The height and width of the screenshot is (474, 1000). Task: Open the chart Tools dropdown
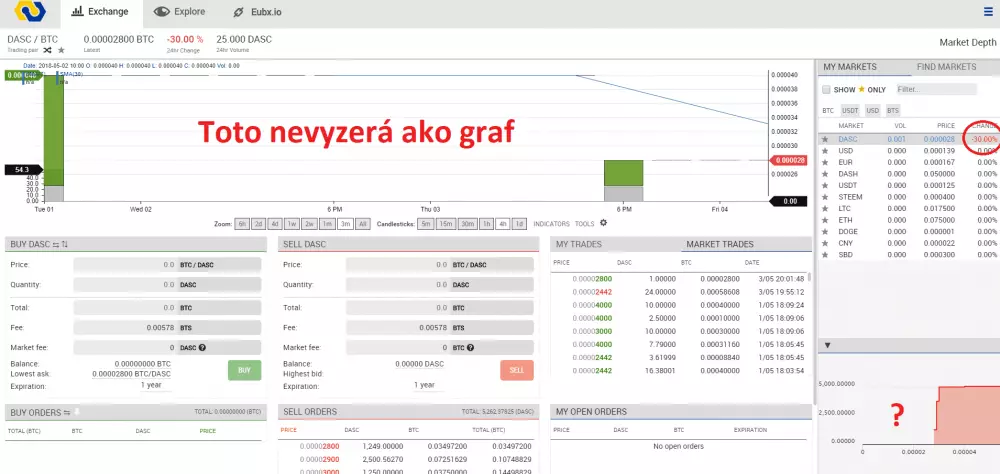(x=585, y=224)
